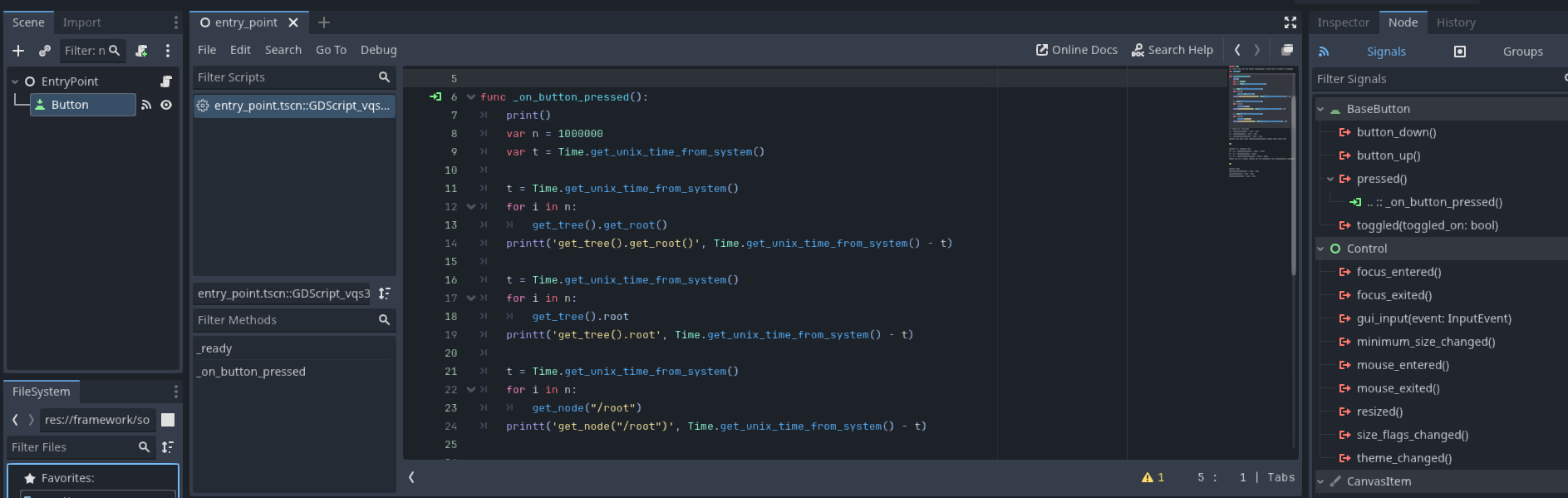Switch to the Import tab
This screenshot has height=498, width=1568.
[x=81, y=22]
